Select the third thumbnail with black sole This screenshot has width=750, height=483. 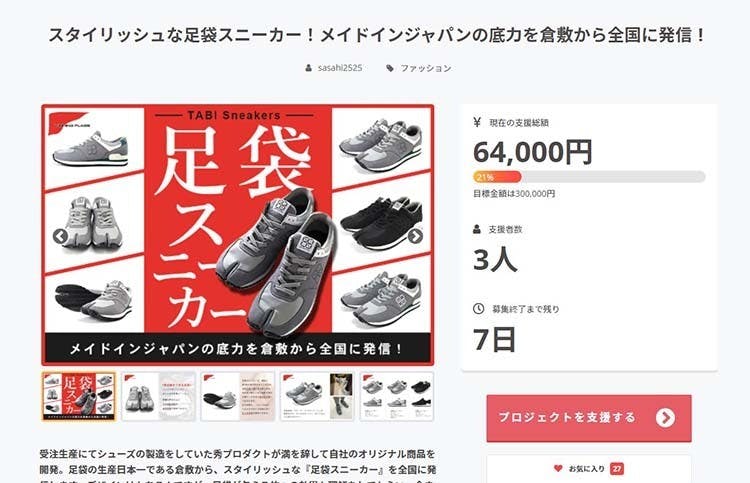pos(238,396)
